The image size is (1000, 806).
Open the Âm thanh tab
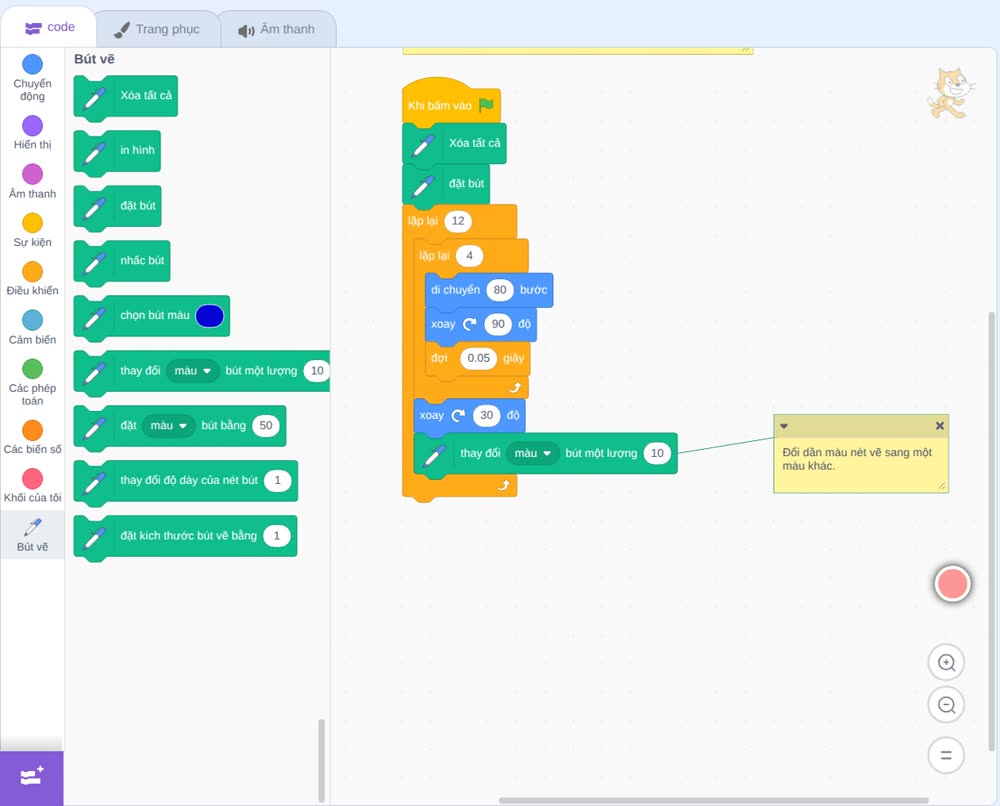pyautogui.click(x=277, y=29)
